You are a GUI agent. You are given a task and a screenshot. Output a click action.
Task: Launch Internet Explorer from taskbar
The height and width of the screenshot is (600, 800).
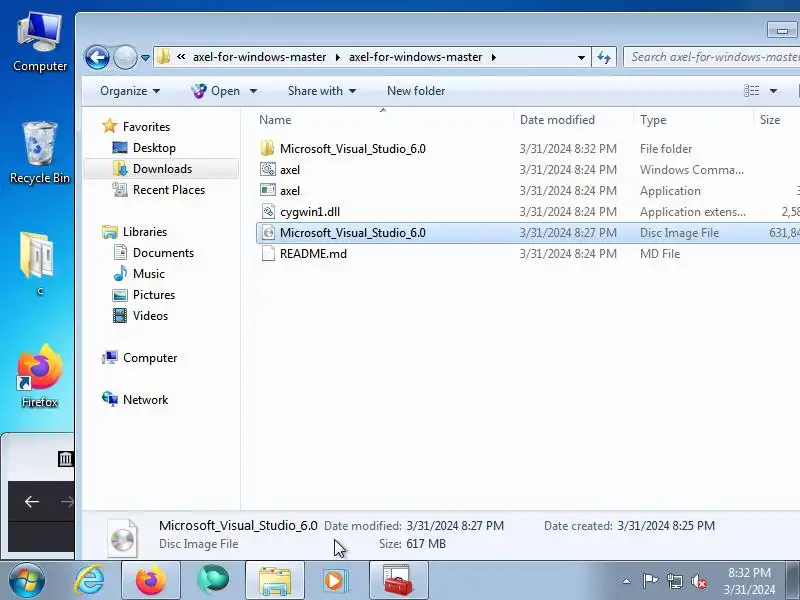[89, 581]
